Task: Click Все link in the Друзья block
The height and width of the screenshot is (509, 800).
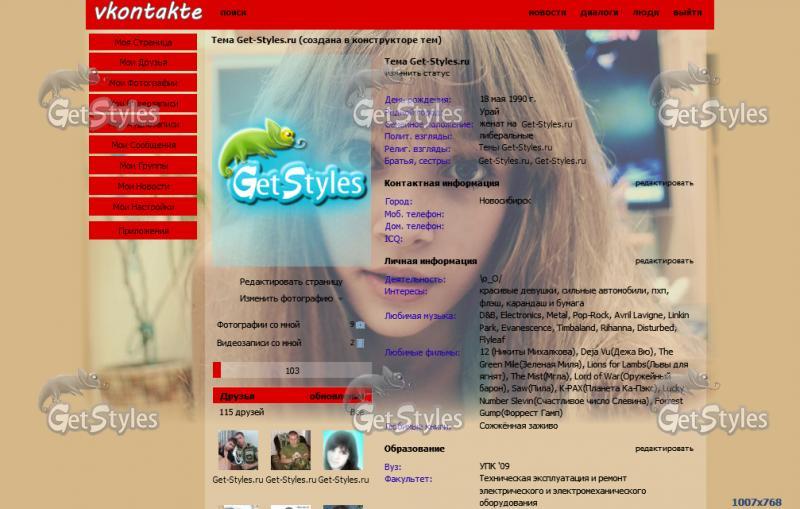Action: click(357, 412)
